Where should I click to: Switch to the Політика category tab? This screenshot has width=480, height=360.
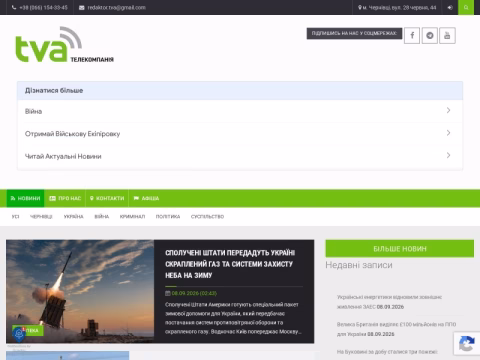coord(168,217)
